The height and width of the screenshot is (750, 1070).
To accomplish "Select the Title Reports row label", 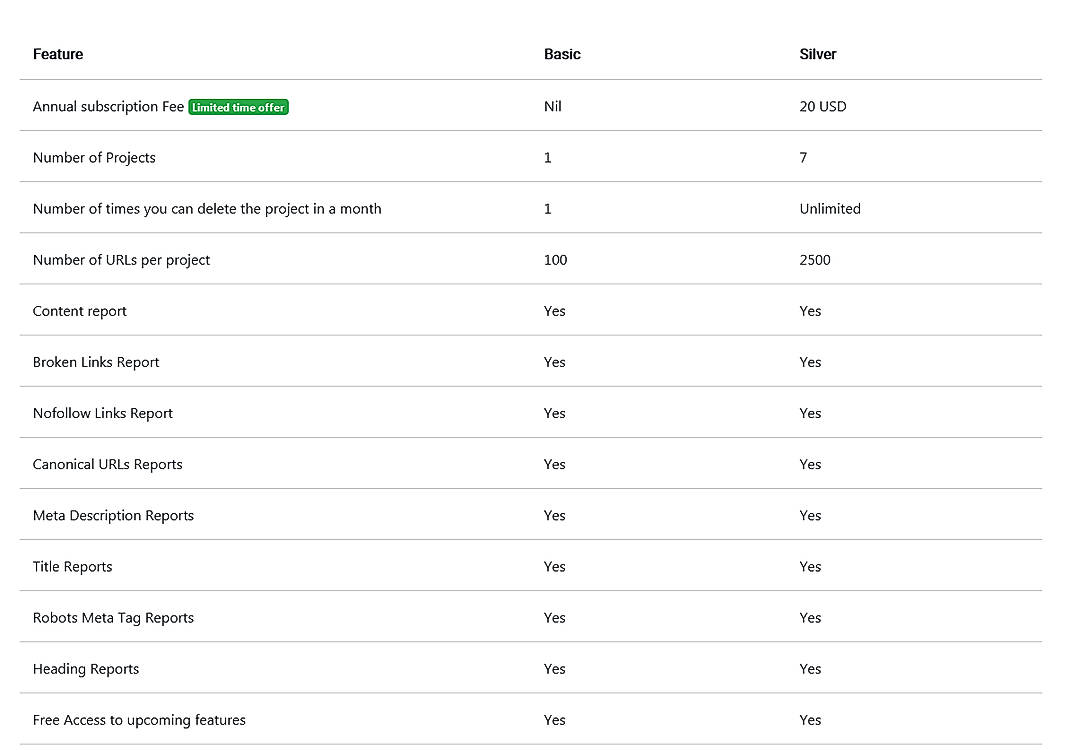I will [72, 567].
